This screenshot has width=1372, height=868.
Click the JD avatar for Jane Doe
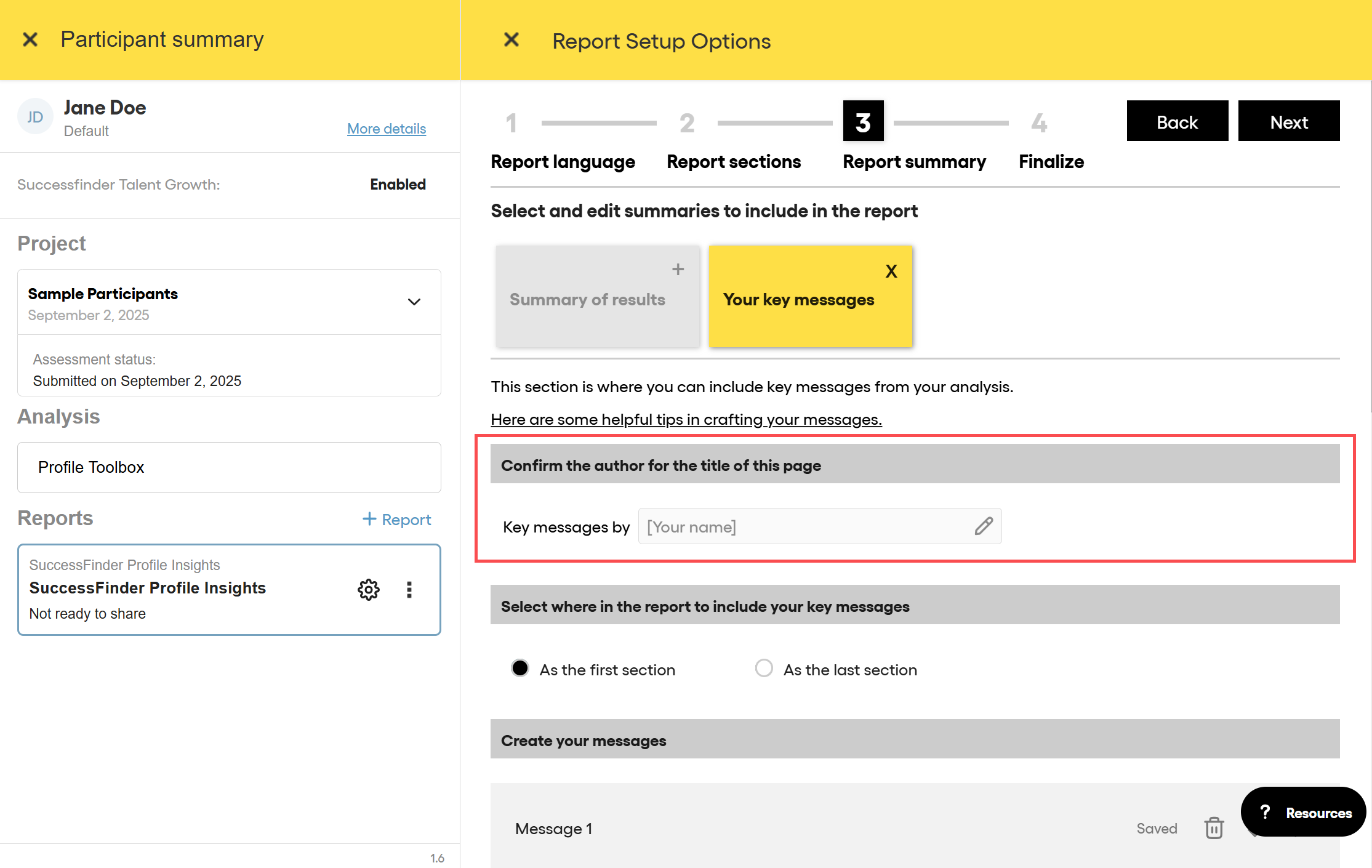point(35,116)
